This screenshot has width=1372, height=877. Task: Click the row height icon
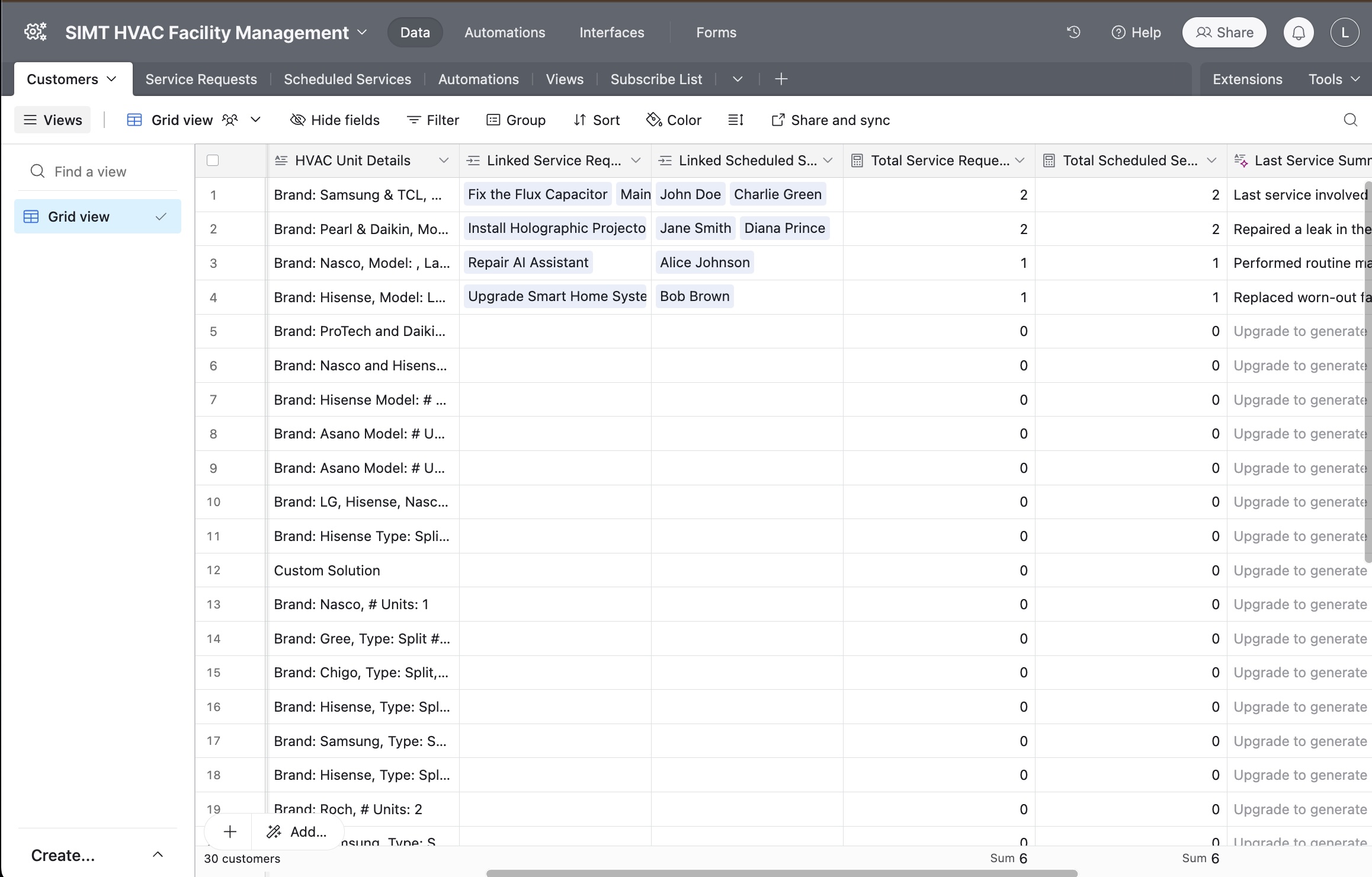(x=735, y=120)
